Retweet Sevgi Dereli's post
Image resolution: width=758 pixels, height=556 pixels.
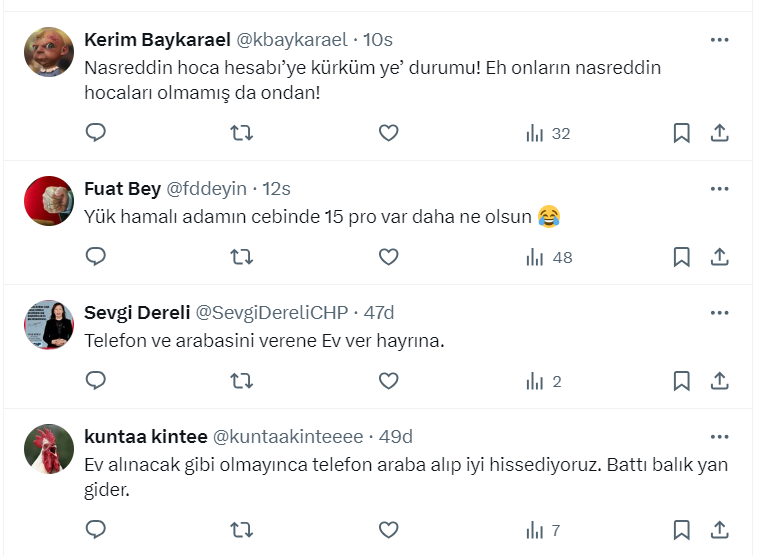coord(241,381)
